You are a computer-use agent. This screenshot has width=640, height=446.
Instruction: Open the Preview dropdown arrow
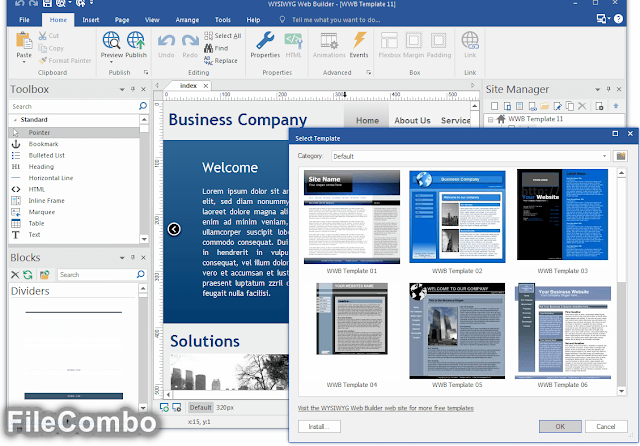click(111, 62)
